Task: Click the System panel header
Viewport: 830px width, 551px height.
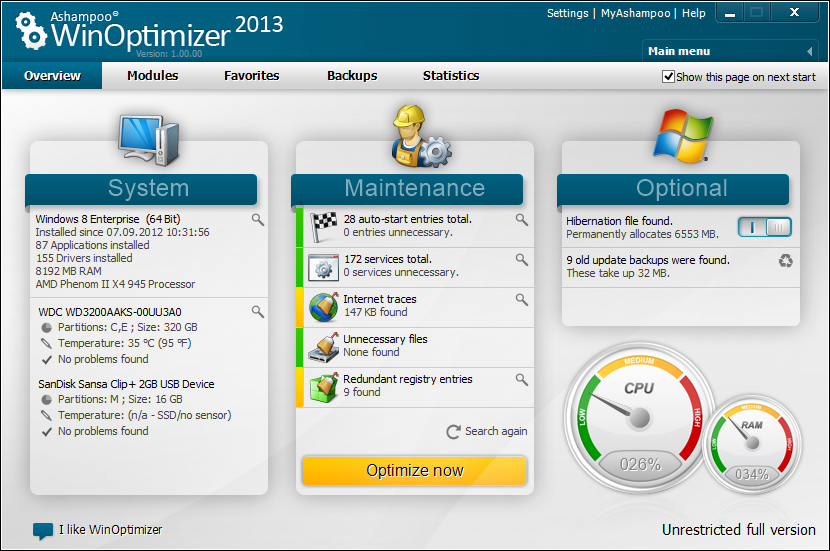Action: pos(141,189)
